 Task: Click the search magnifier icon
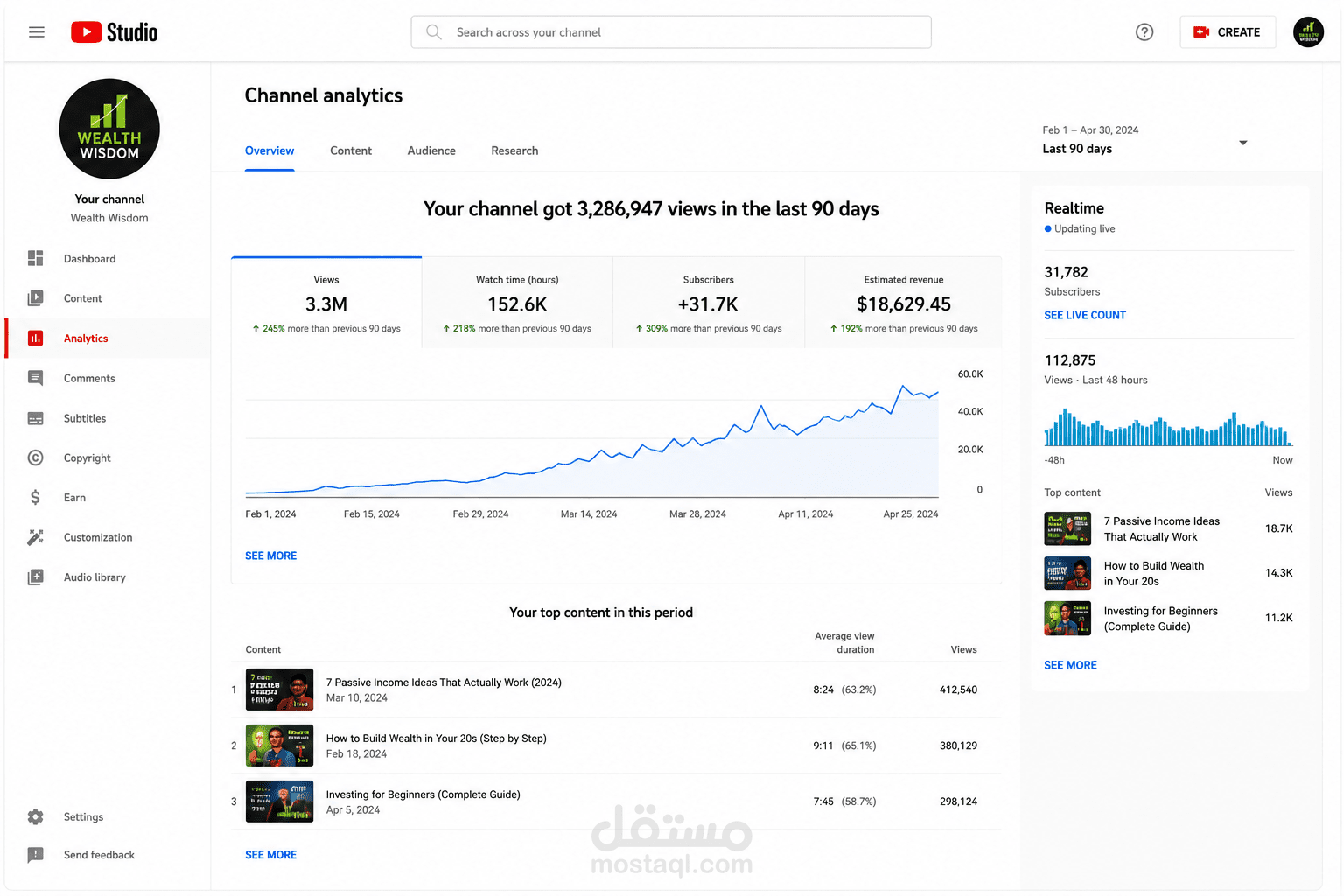[433, 32]
